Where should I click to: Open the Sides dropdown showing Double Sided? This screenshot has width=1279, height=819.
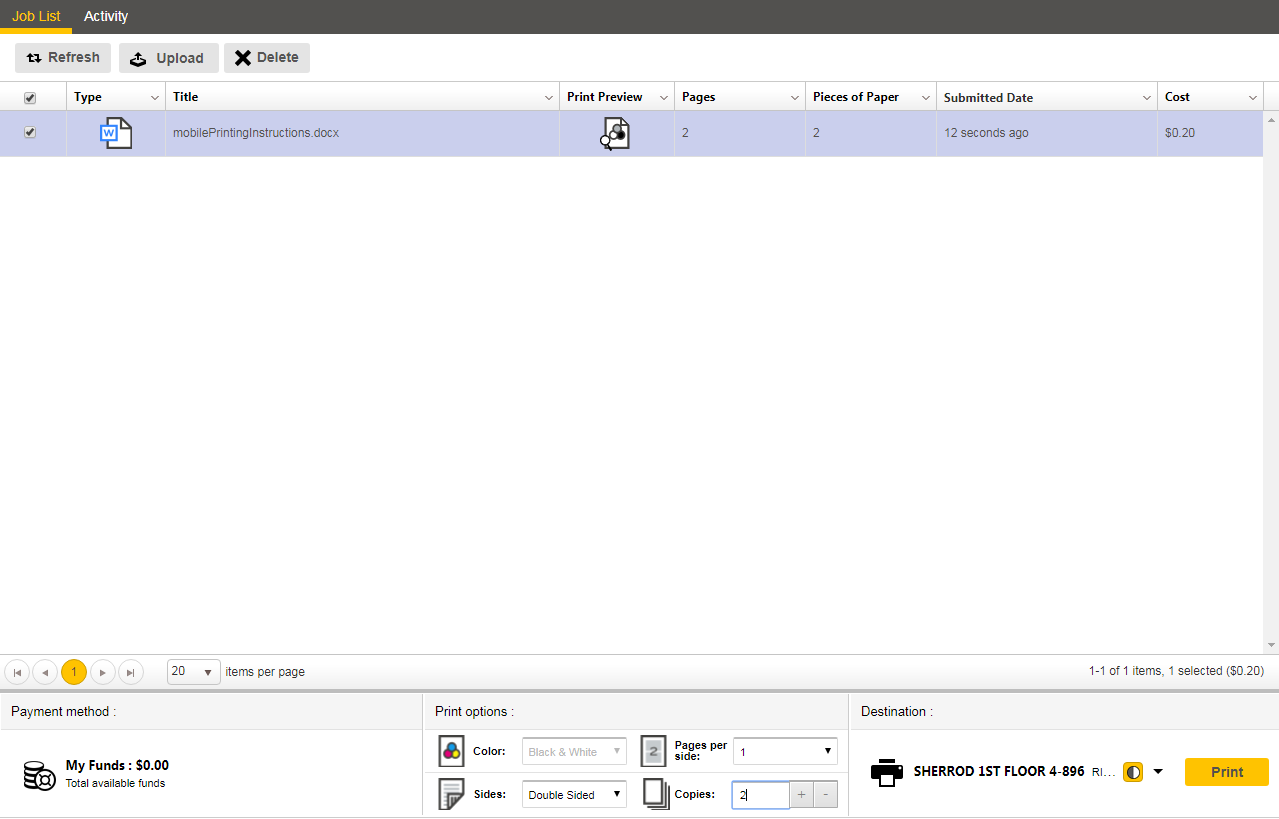click(574, 795)
